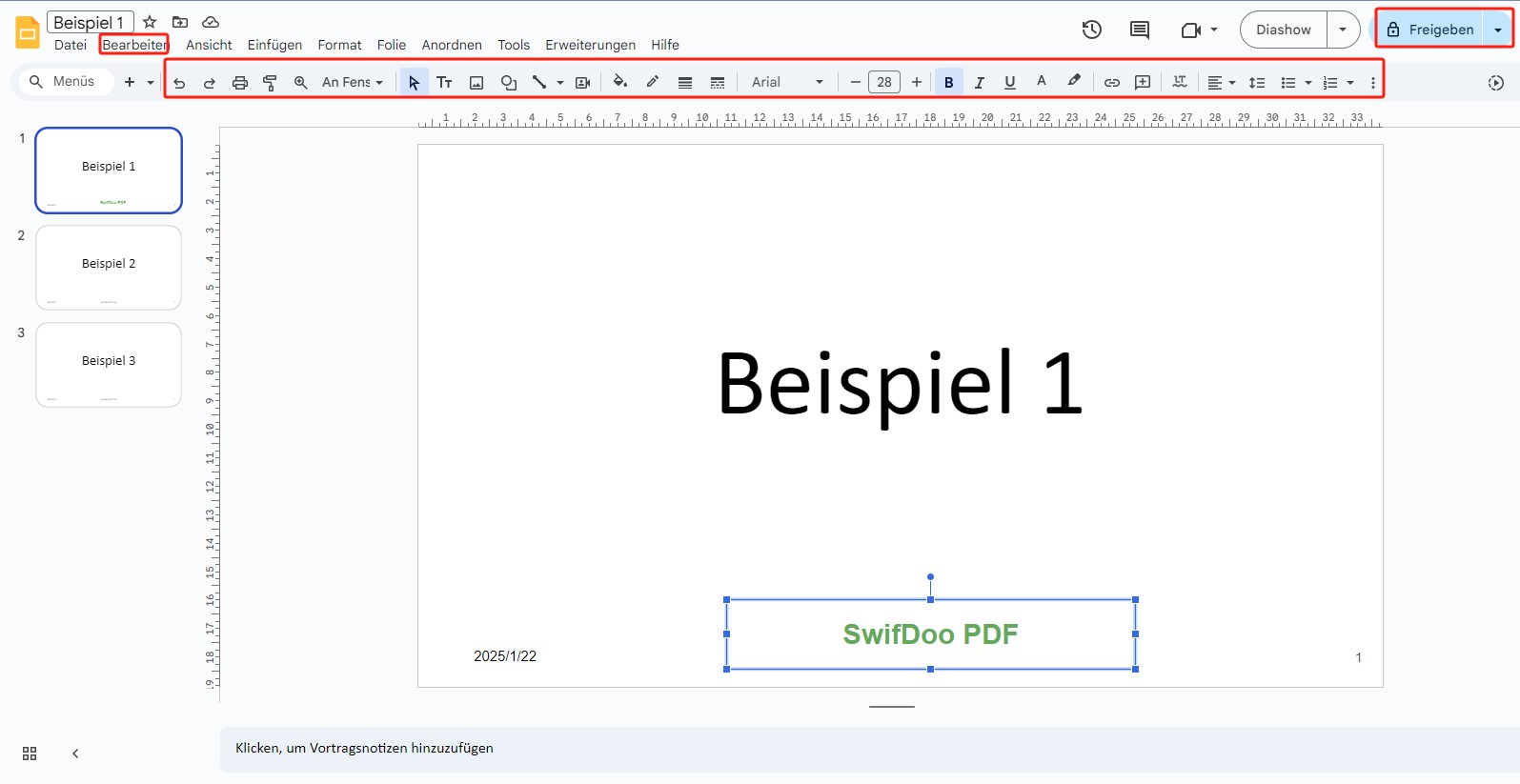Open grid view at bottom left
This screenshot has width=1520, height=784.
[30, 754]
